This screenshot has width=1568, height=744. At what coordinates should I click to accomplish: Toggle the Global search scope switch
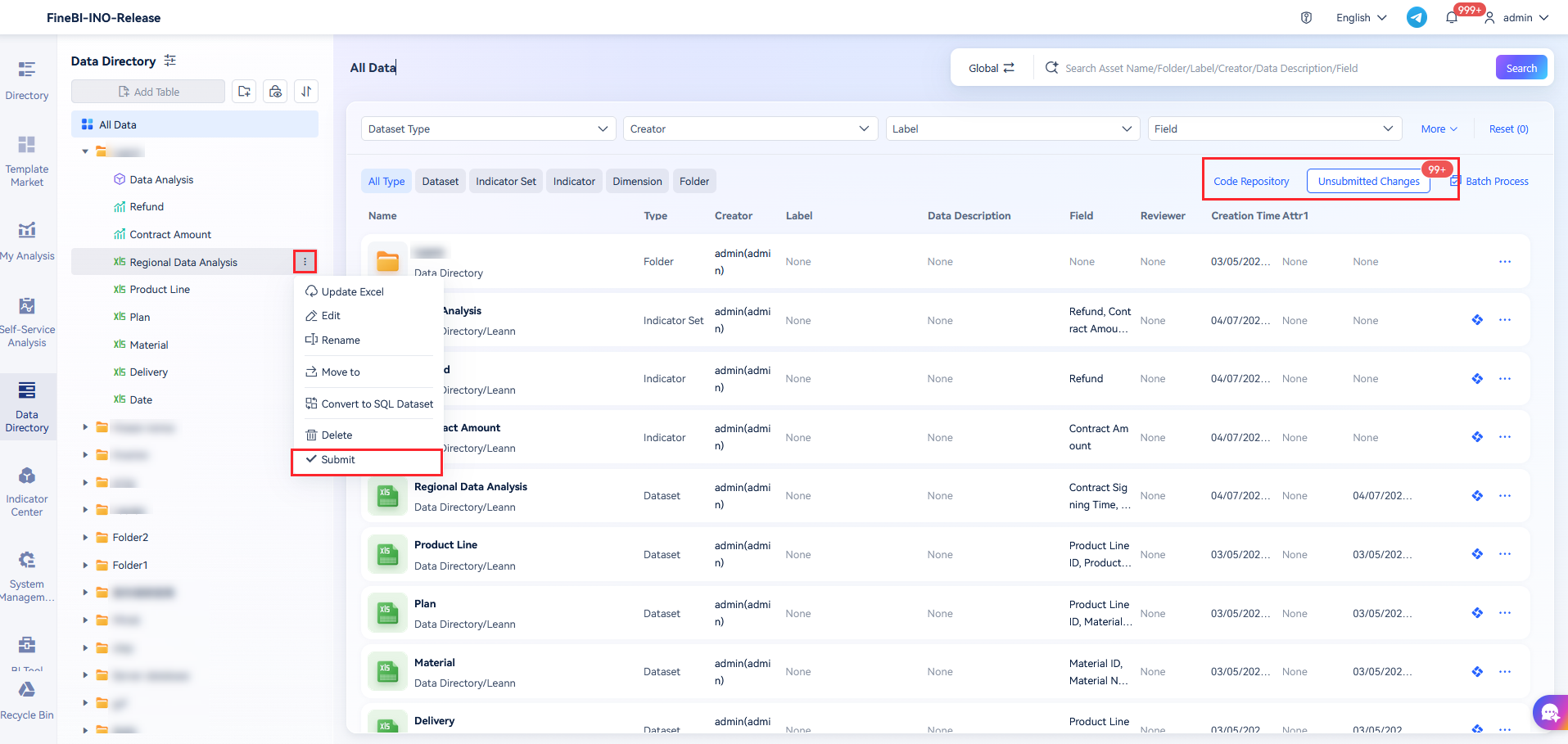click(x=992, y=68)
